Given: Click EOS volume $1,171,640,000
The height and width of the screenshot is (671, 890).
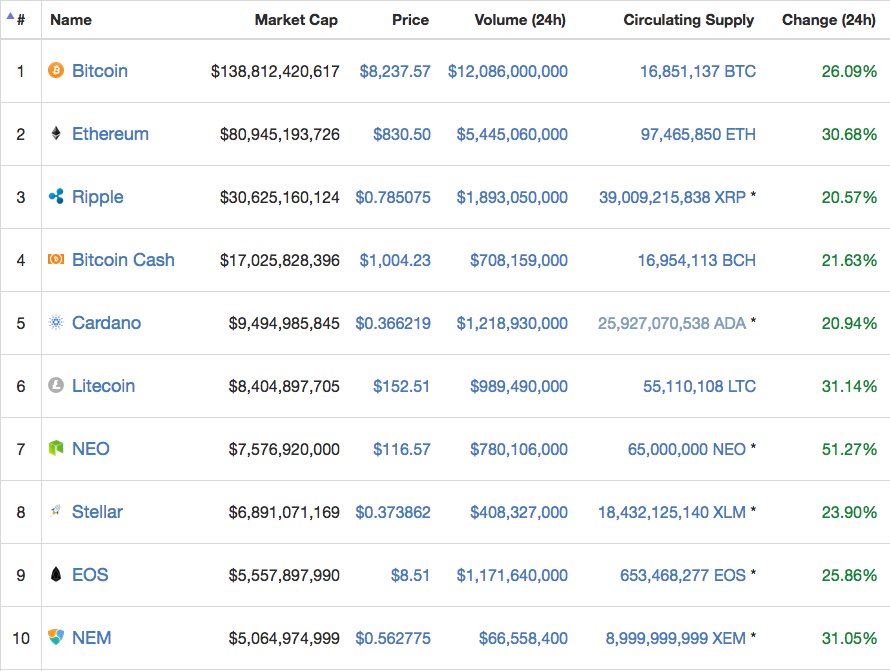Looking at the screenshot, I should coord(512,576).
